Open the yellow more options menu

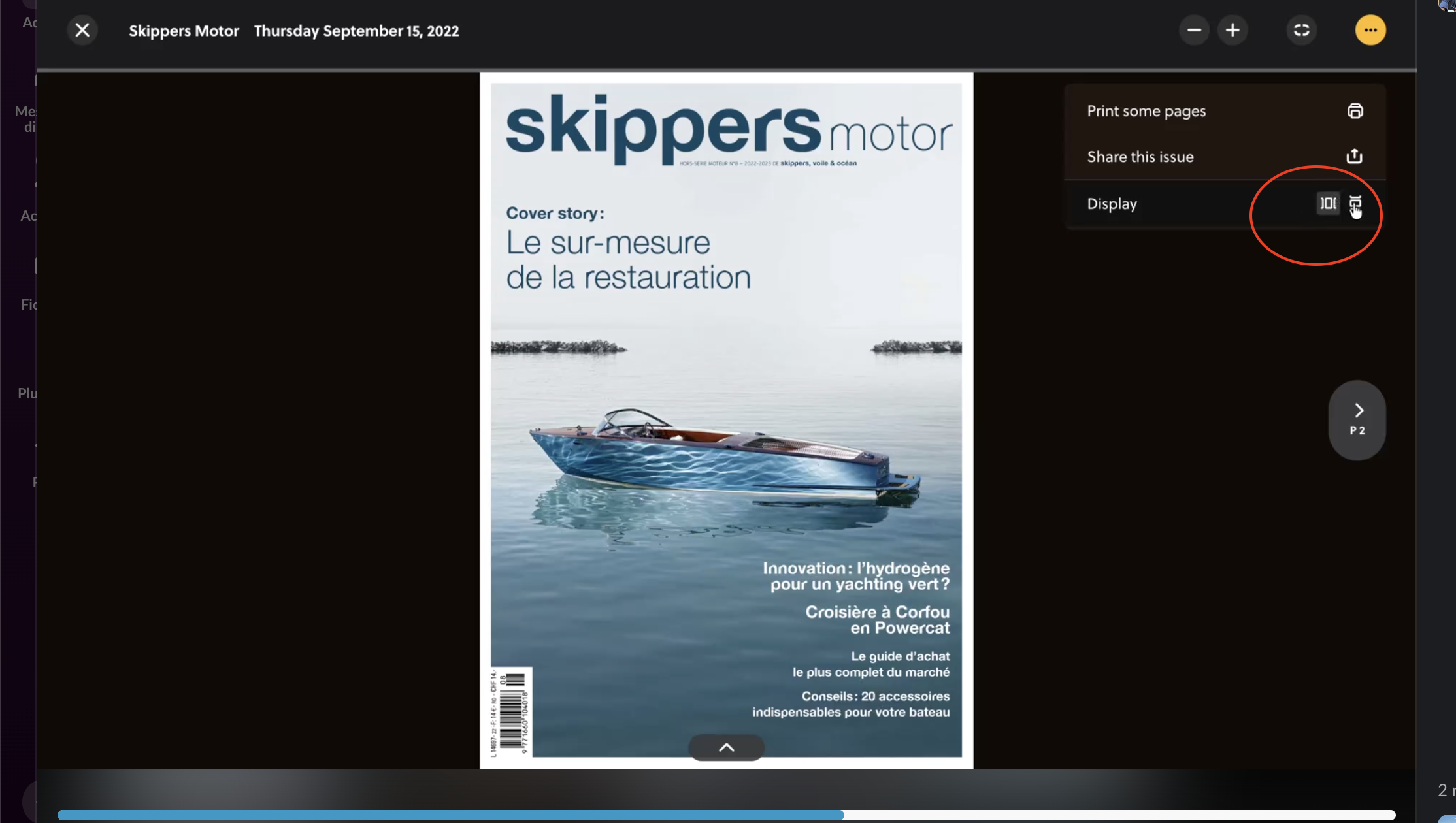1370,30
